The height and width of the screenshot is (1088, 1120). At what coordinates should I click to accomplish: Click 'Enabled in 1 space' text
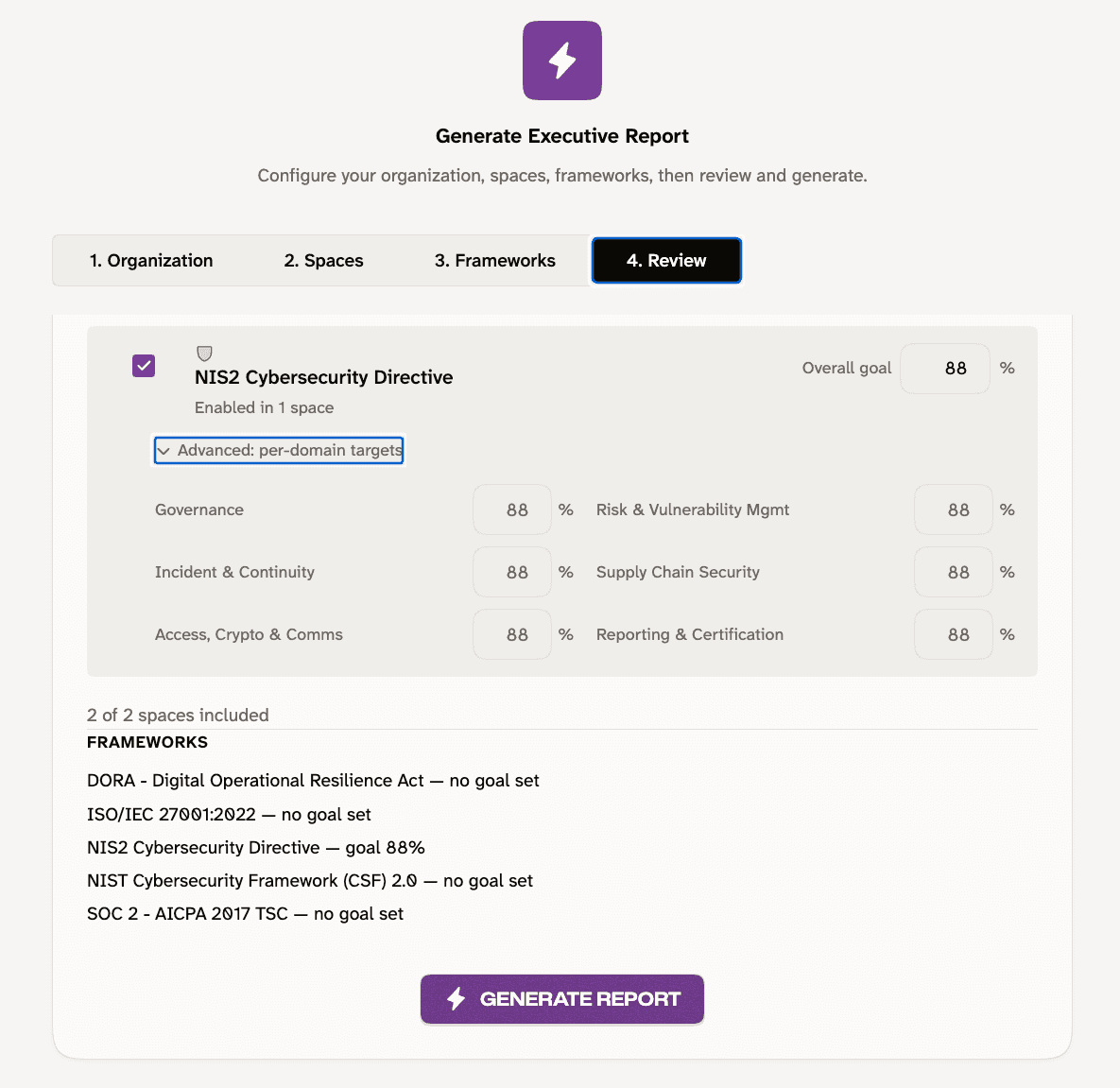pos(265,407)
